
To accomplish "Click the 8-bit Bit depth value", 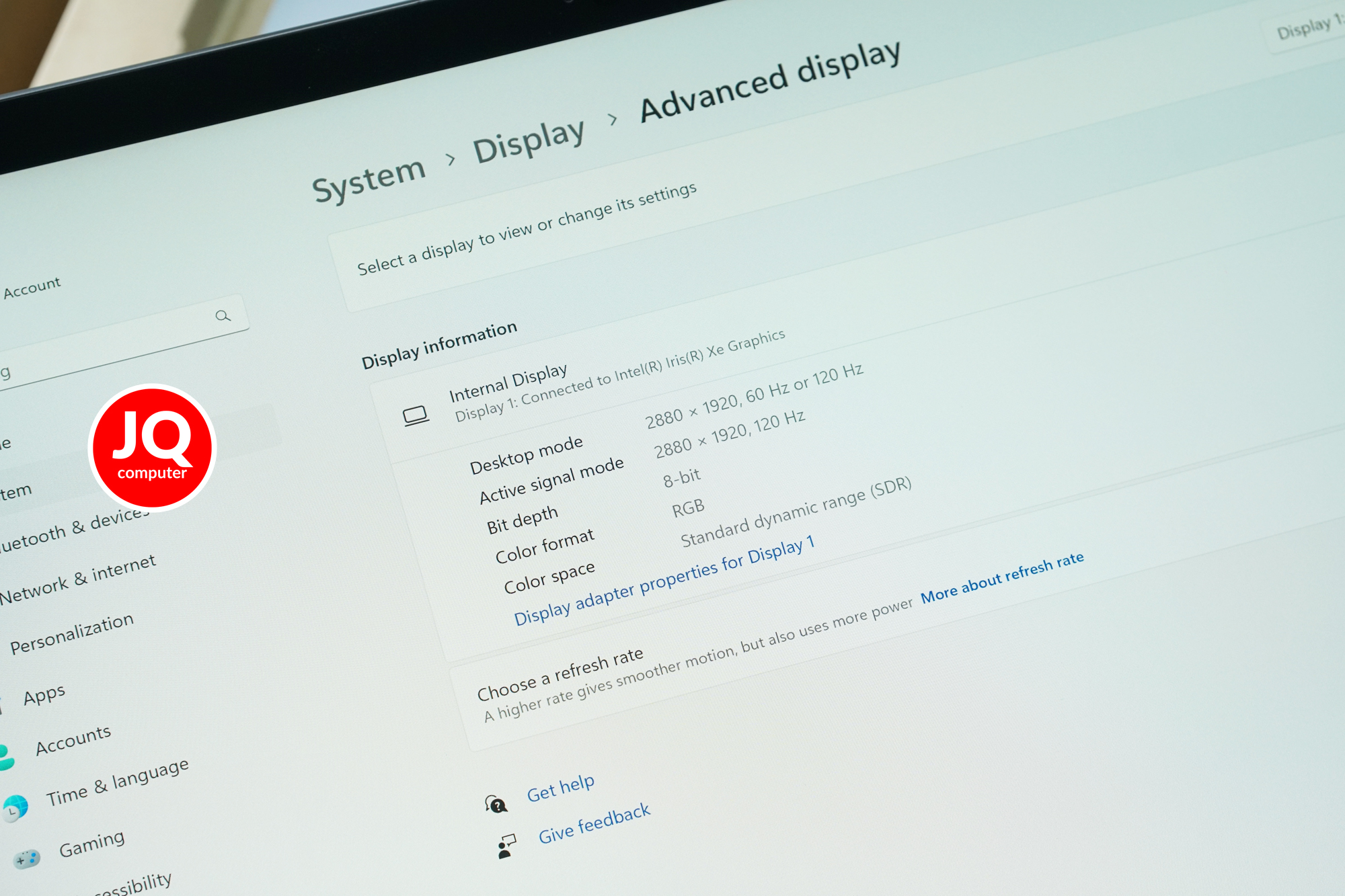I will (681, 478).
